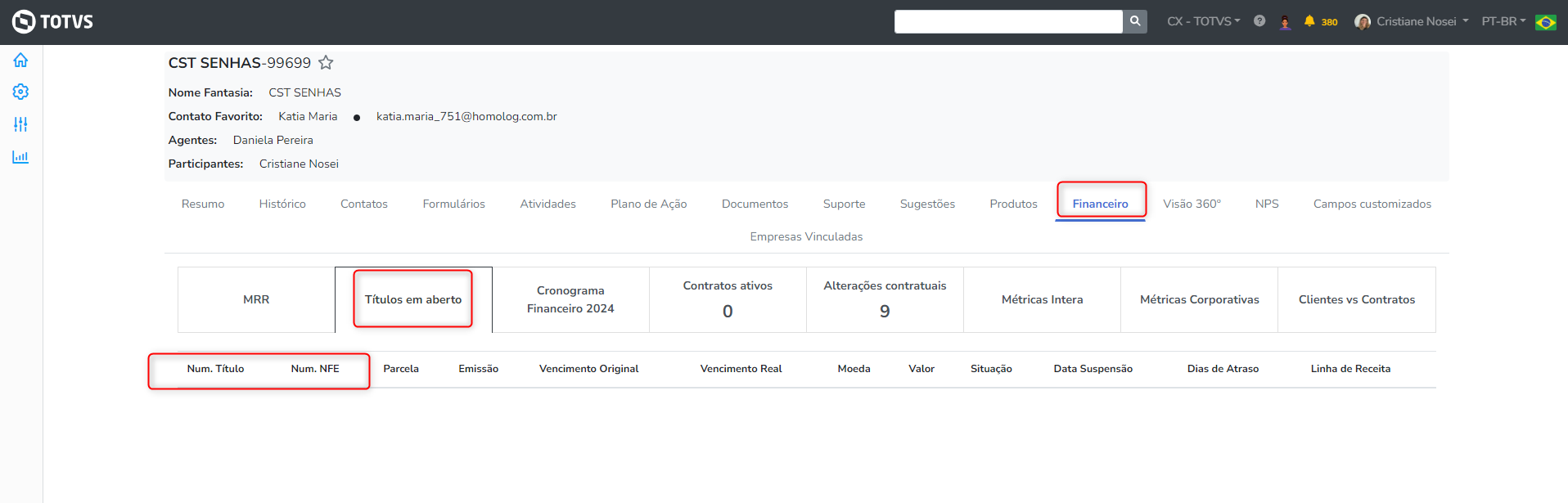Click the assistant avatar icon in top bar

click(x=1285, y=22)
